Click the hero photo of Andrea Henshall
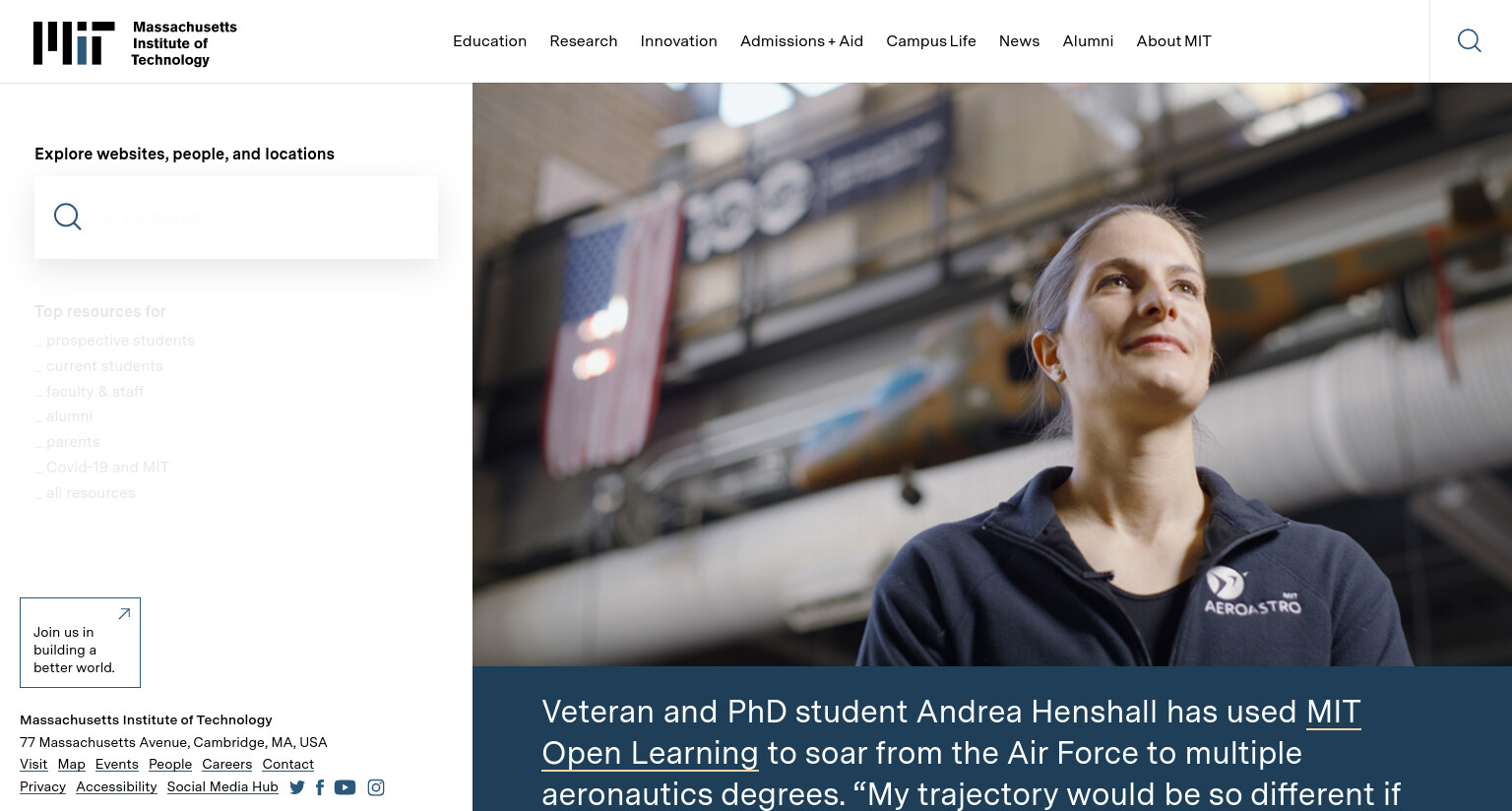1512x811 pixels. 992,374
